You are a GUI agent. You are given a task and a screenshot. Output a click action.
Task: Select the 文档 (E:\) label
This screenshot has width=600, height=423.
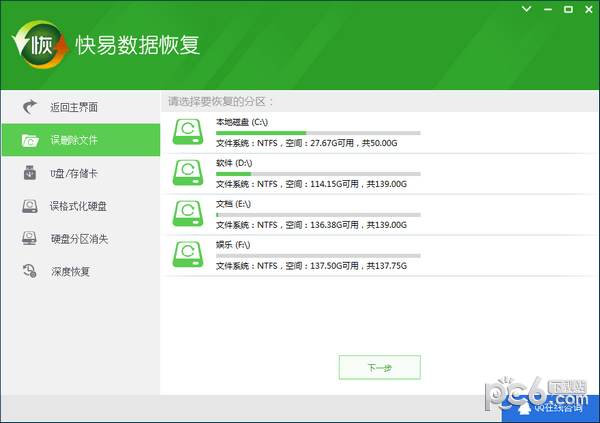(233, 204)
